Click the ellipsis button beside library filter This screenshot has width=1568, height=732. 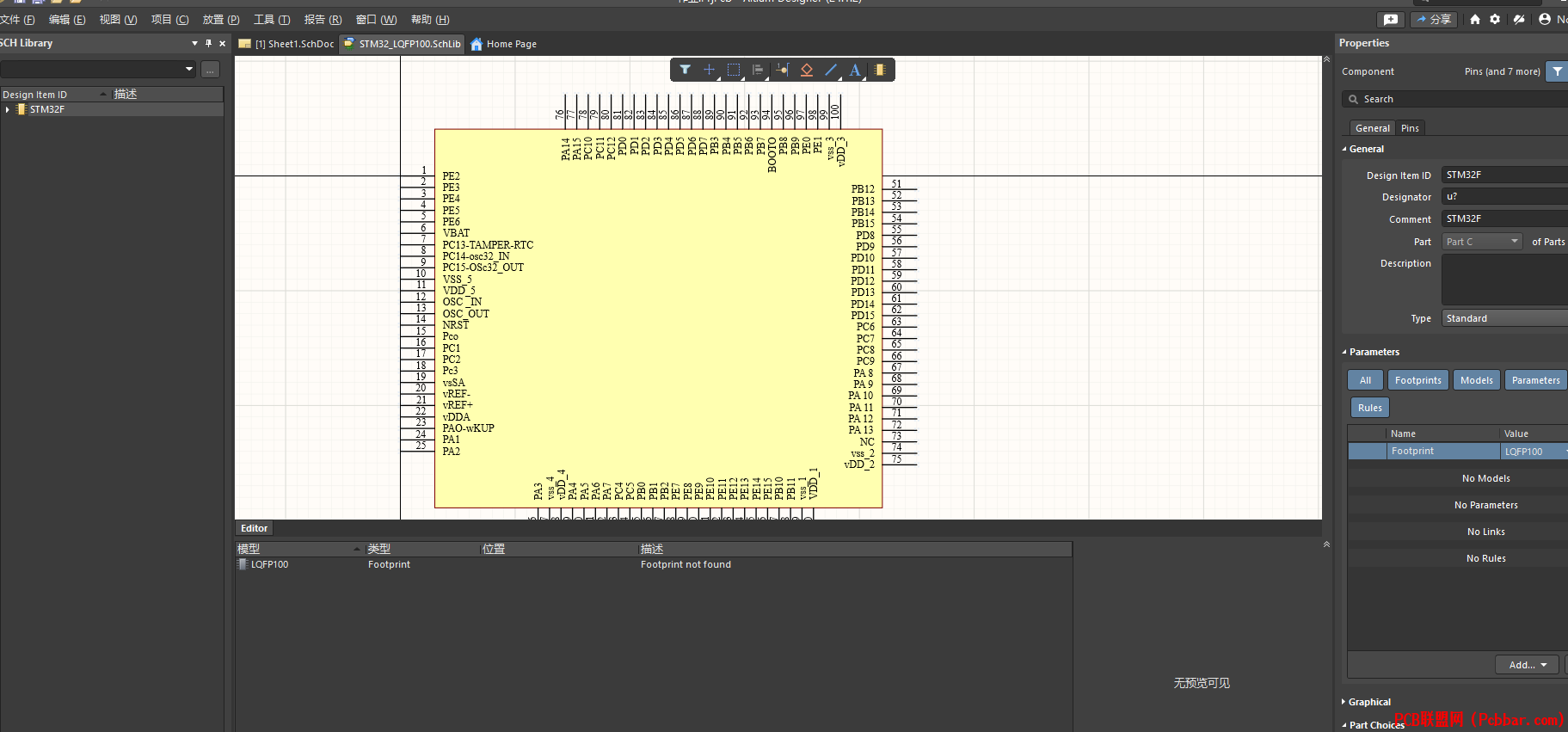[210, 70]
